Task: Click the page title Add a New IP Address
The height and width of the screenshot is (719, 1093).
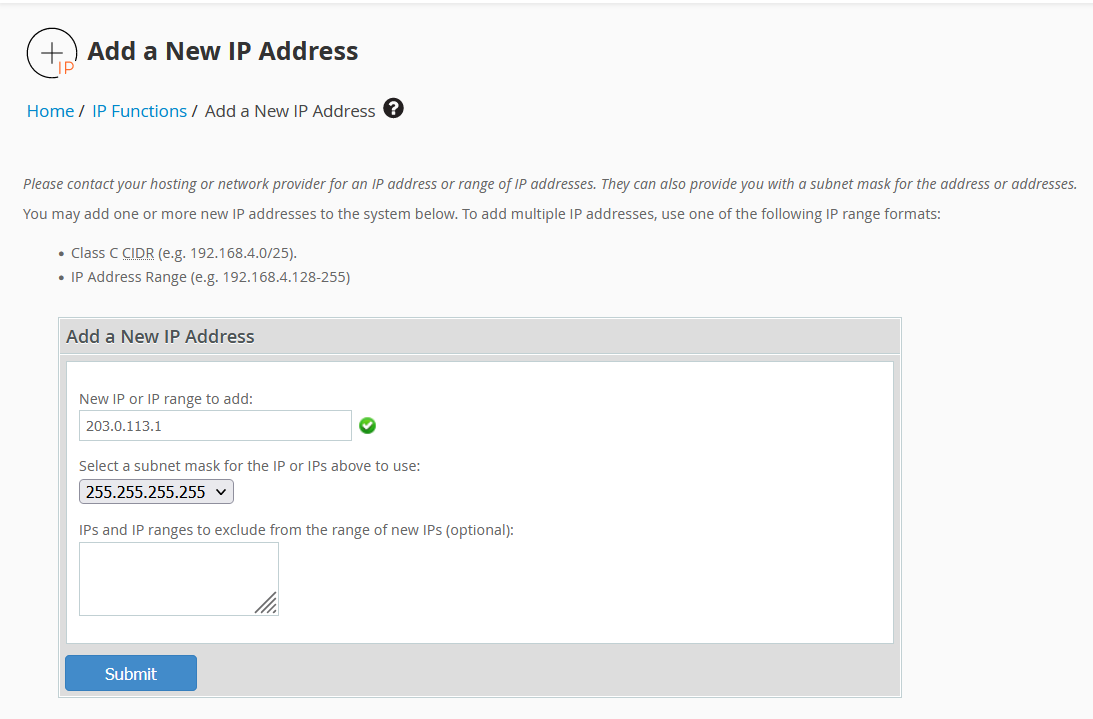Action: point(222,50)
